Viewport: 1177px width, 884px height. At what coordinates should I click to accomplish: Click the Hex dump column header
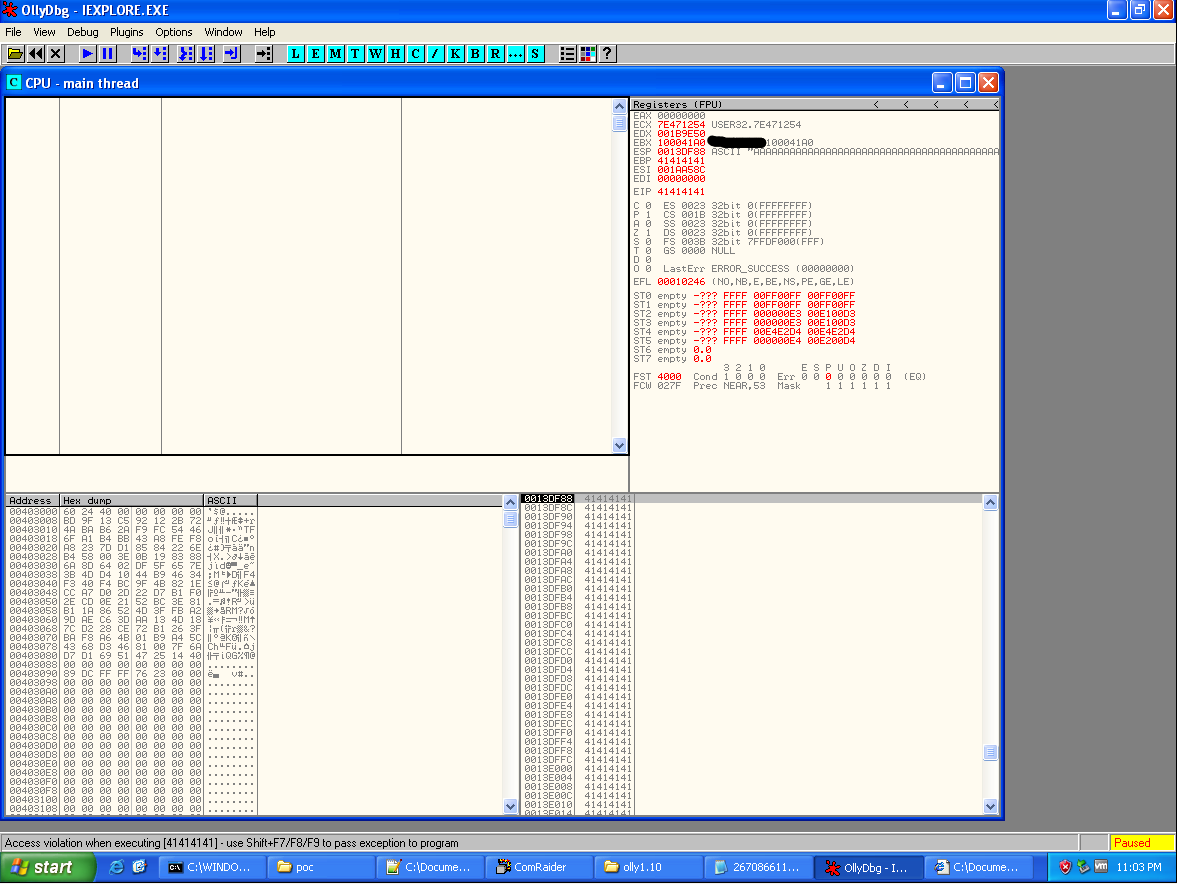pos(131,501)
